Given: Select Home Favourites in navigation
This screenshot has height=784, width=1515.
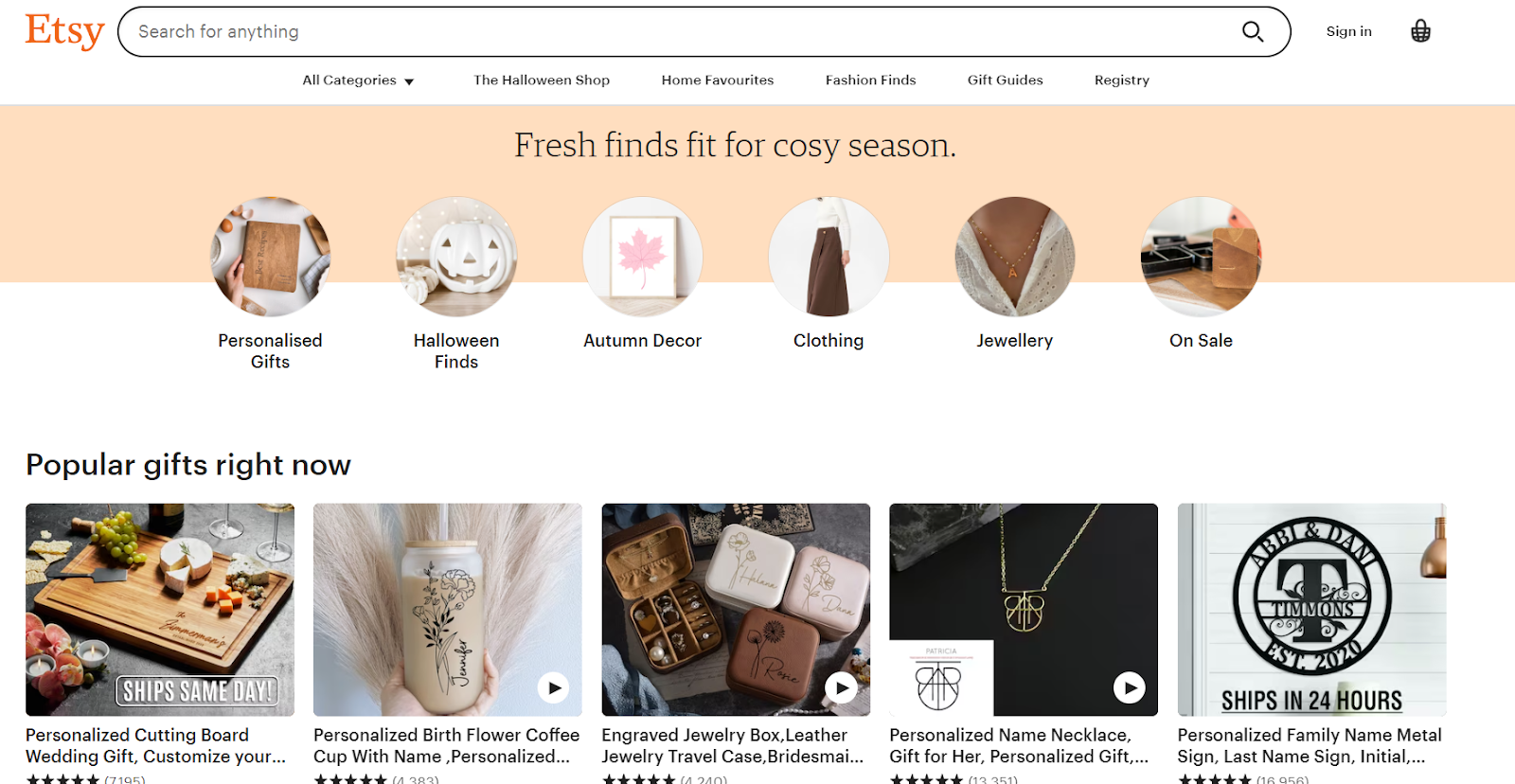Looking at the screenshot, I should (718, 80).
